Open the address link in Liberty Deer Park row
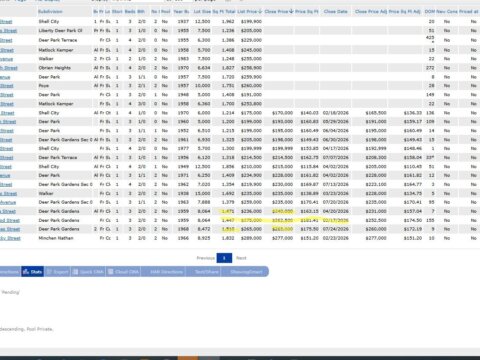This screenshot has width=480, height=360. (9, 31)
